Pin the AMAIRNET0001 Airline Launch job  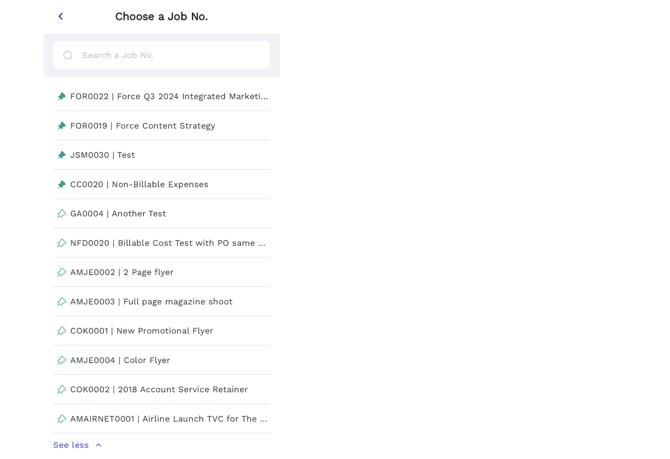62,419
